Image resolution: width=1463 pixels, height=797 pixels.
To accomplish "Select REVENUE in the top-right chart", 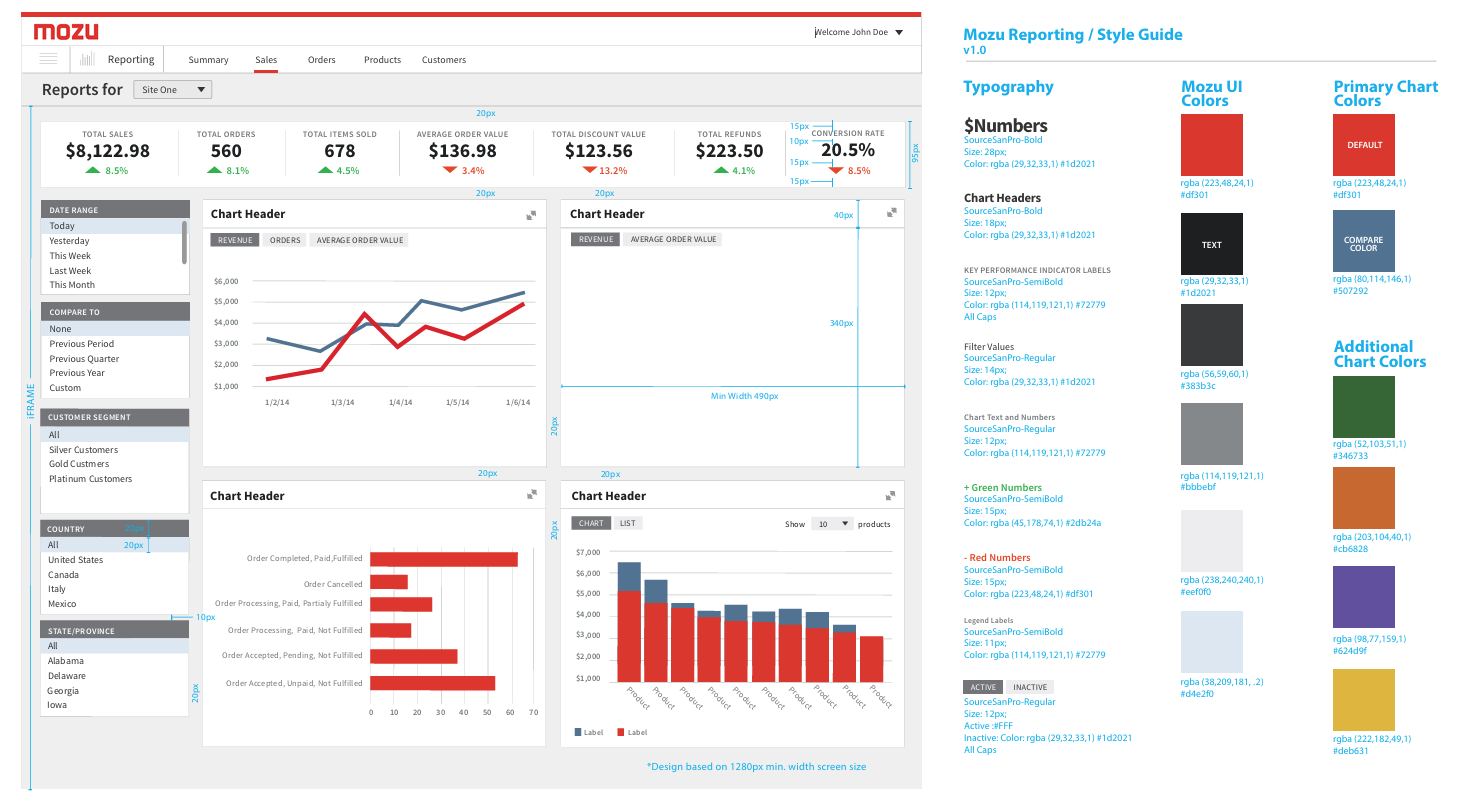I will point(596,239).
